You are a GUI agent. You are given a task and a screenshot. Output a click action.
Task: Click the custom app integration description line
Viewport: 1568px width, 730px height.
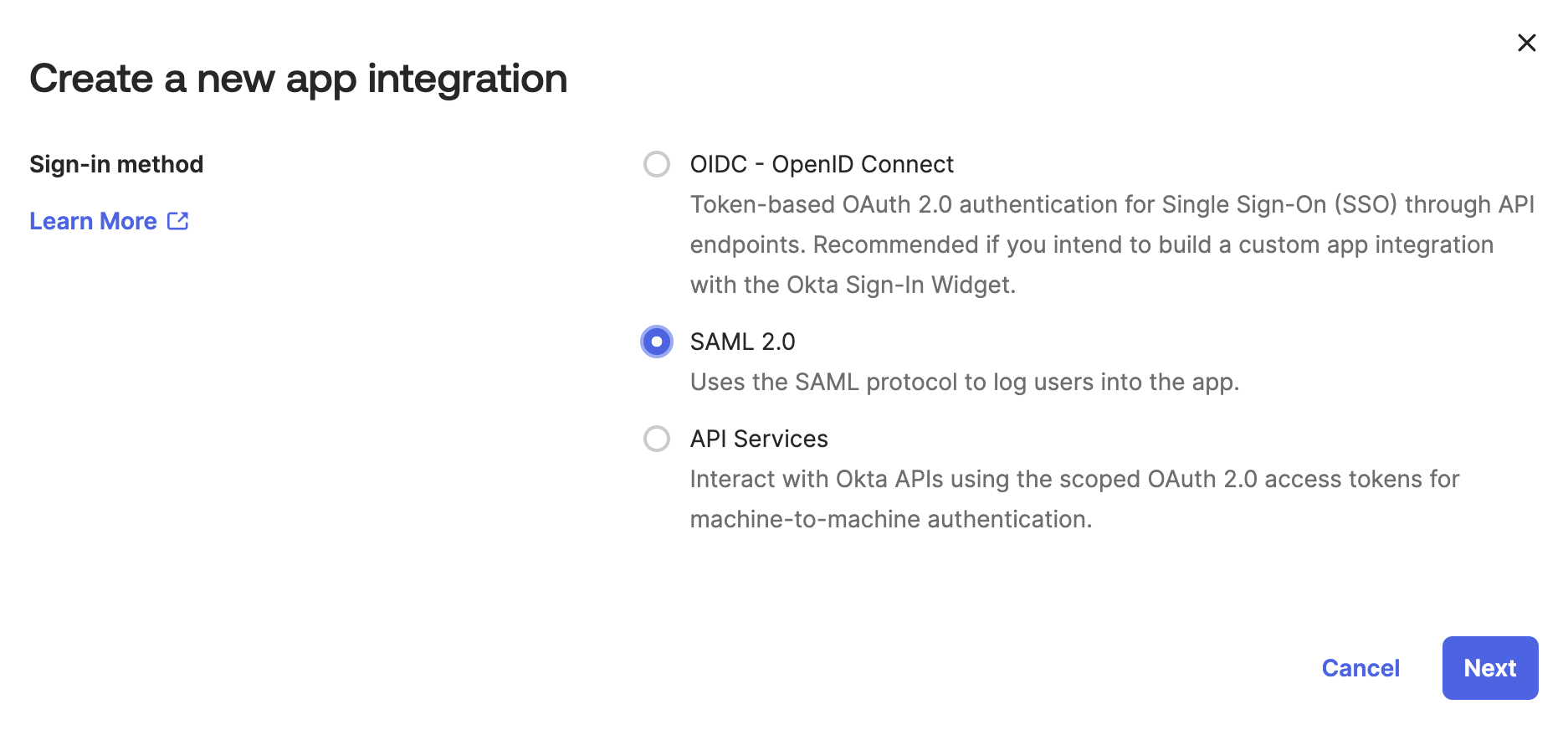[x=1091, y=244]
